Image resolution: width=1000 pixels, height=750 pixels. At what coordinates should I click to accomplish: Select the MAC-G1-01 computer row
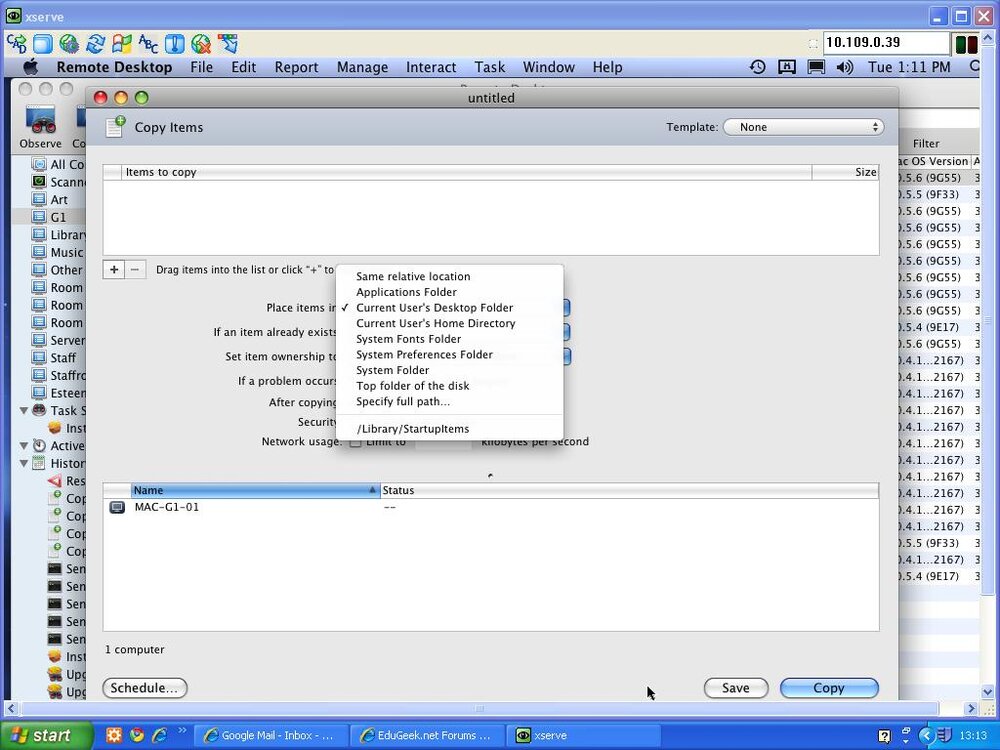tap(490, 508)
